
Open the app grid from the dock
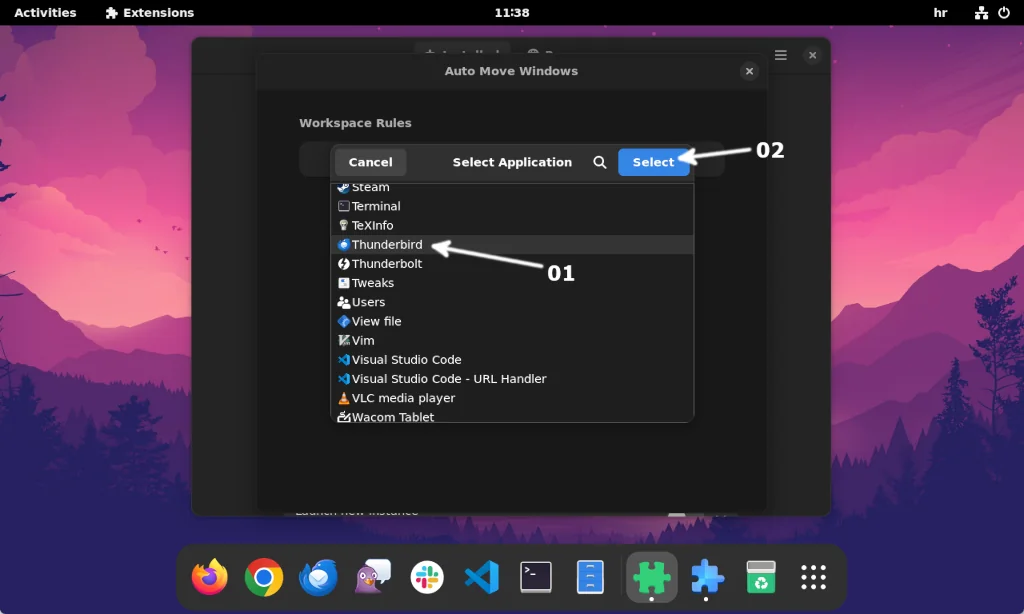pos(813,577)
